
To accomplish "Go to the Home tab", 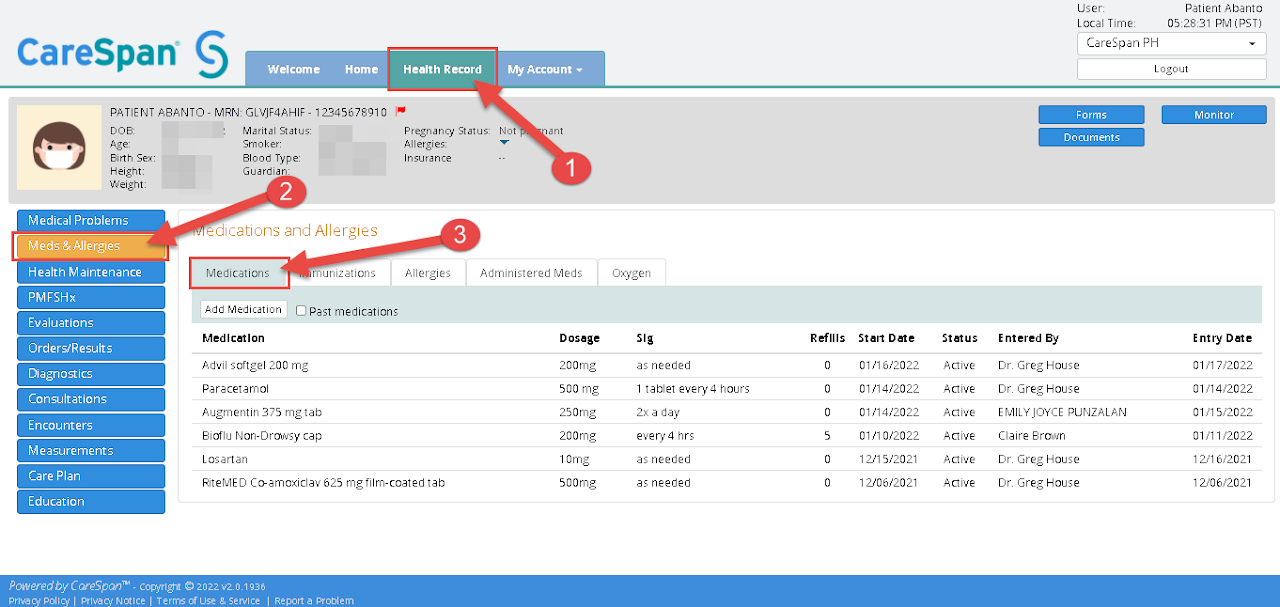I will 361,69.
